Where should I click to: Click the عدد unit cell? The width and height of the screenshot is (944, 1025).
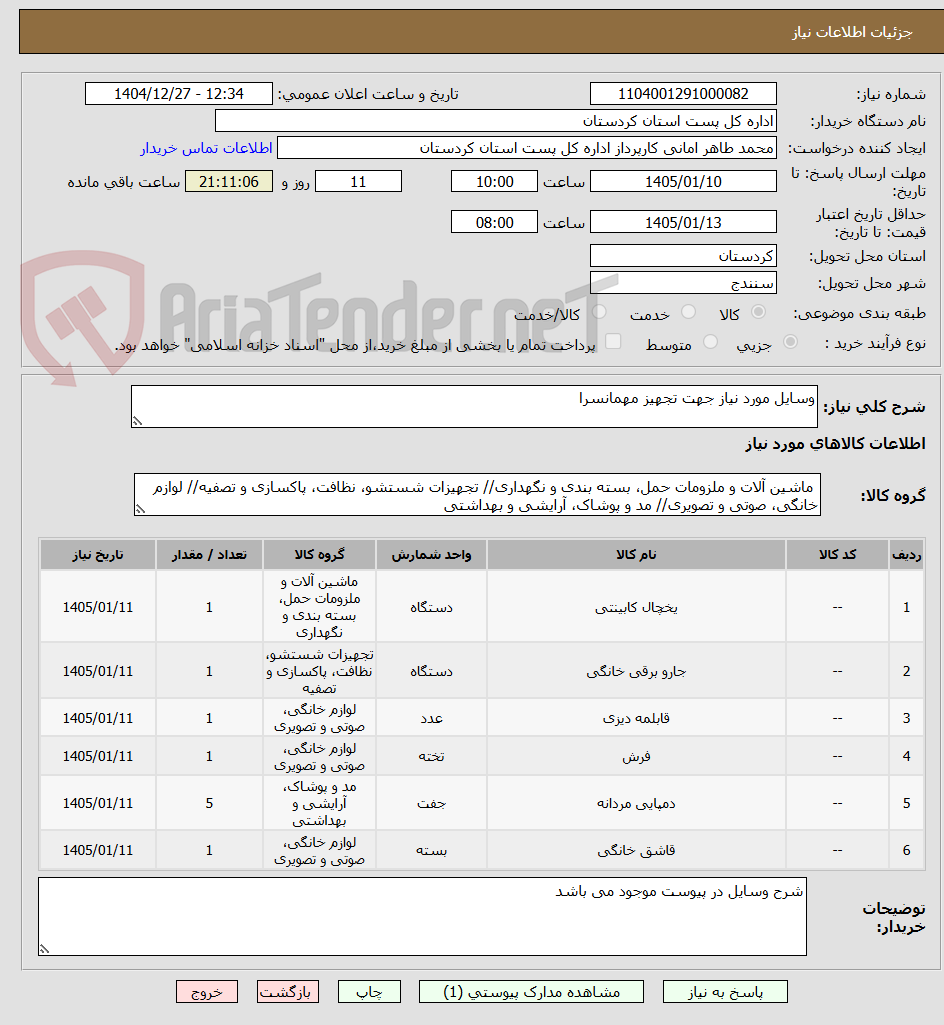431,718
